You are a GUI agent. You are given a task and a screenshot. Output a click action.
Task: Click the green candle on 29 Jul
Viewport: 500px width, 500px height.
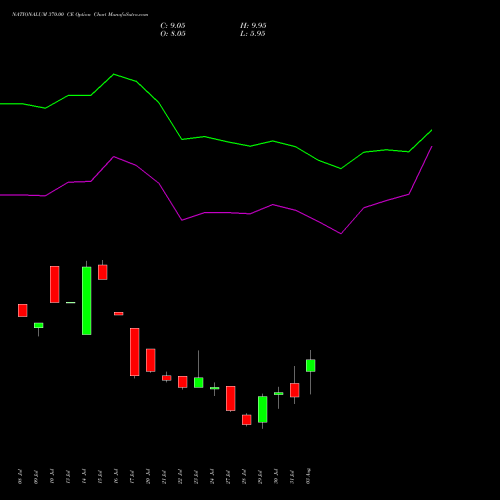262,409
